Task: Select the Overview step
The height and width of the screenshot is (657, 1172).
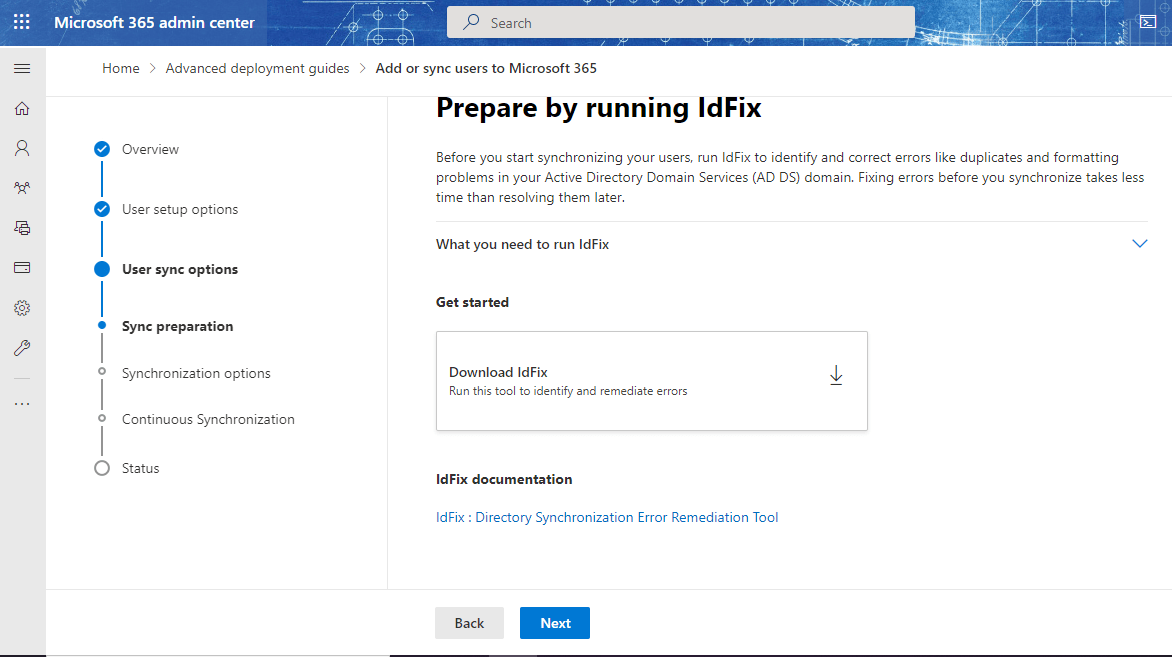Action: coord(150,149)
